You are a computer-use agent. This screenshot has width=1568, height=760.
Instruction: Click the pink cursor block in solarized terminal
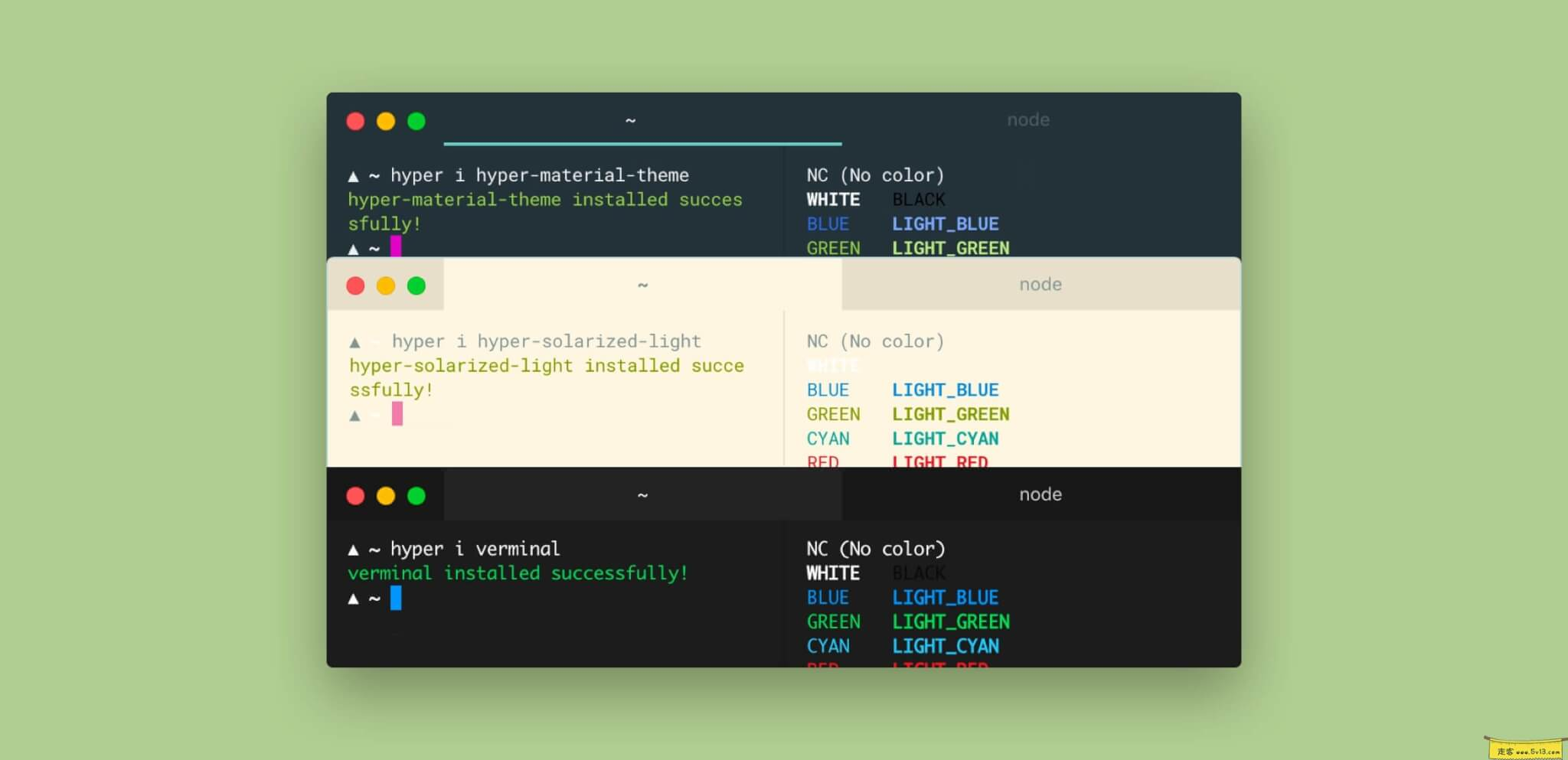pyautogui.click(x=397, y=414)
